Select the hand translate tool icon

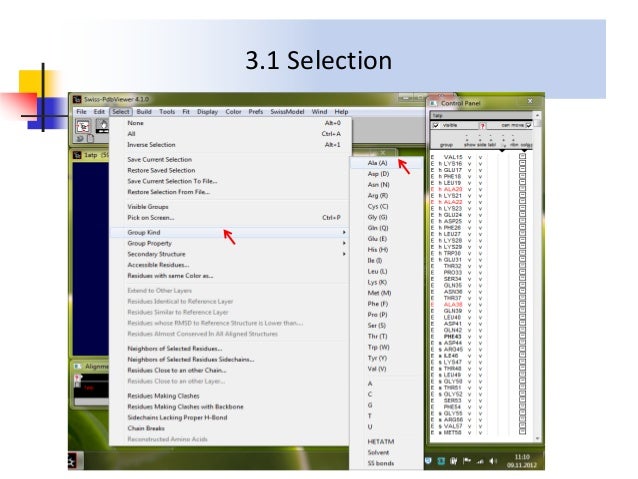click(x=102, y=126)
